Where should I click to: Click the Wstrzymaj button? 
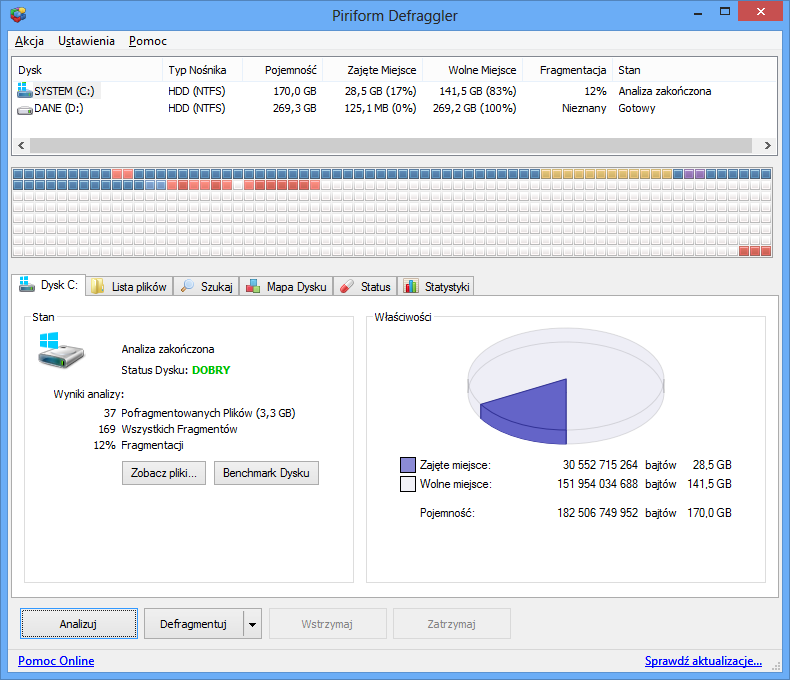click(327, 624)
